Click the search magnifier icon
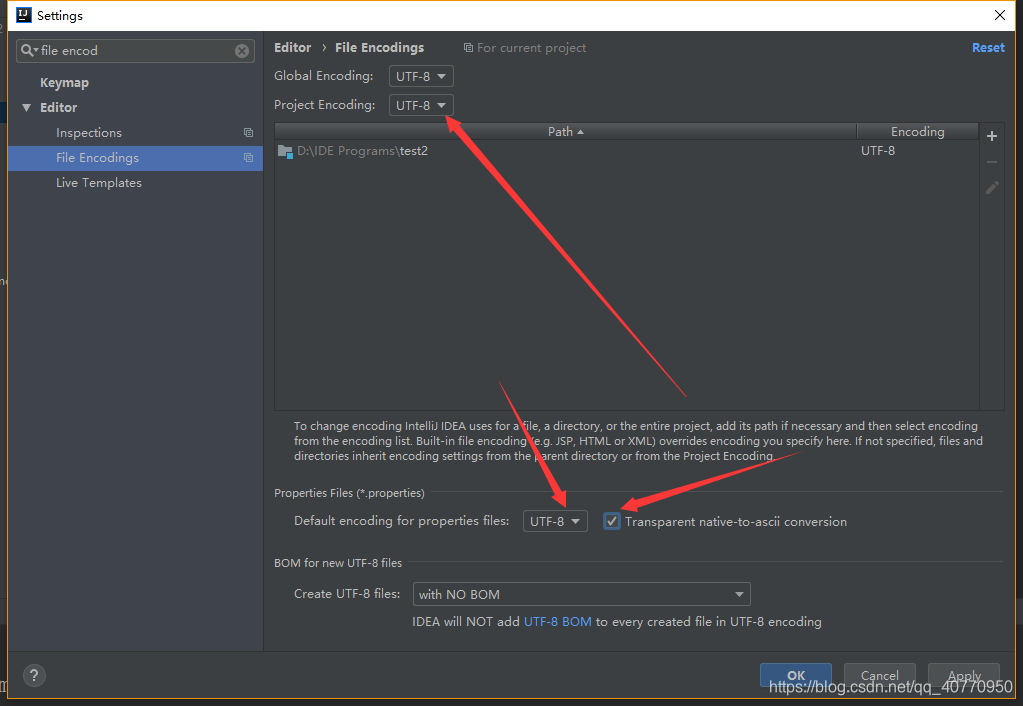Viewport: 1023px width, 706px height. coord(28,50)
